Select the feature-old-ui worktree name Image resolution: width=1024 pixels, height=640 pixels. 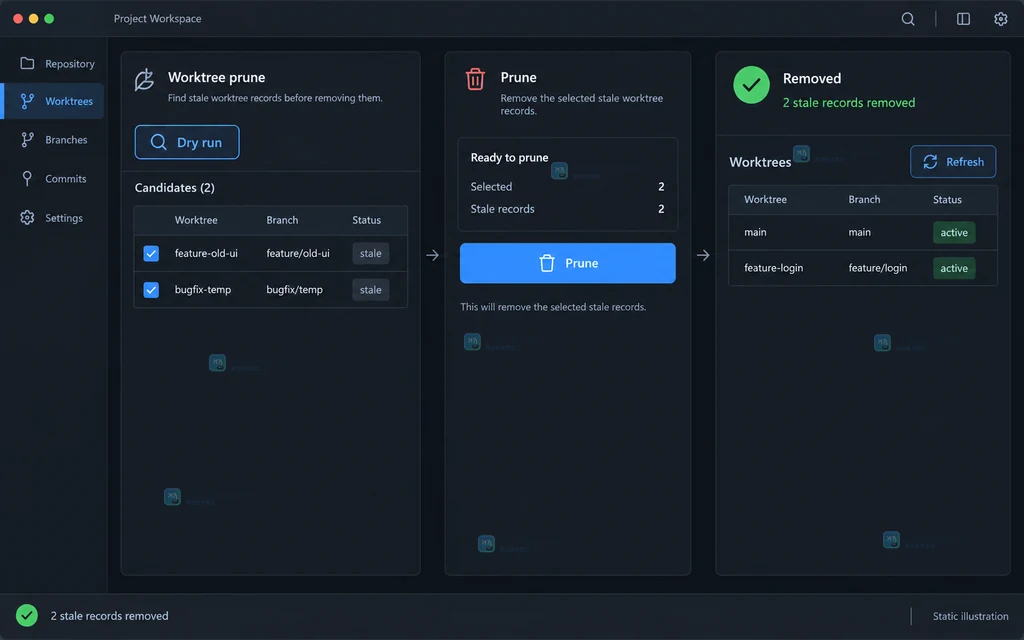pos(206,253)
